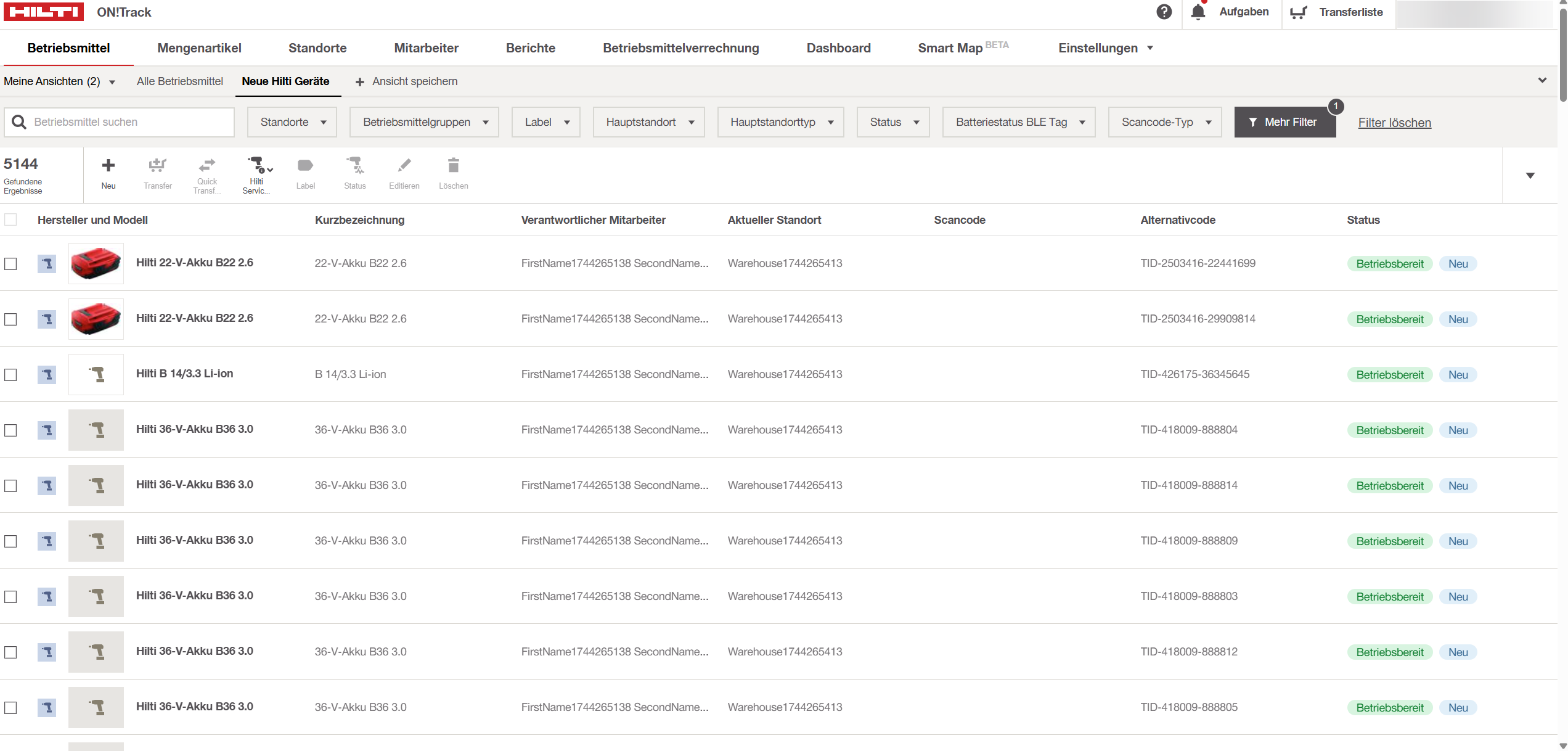Open notifications bell icon

click(1198, 12)
